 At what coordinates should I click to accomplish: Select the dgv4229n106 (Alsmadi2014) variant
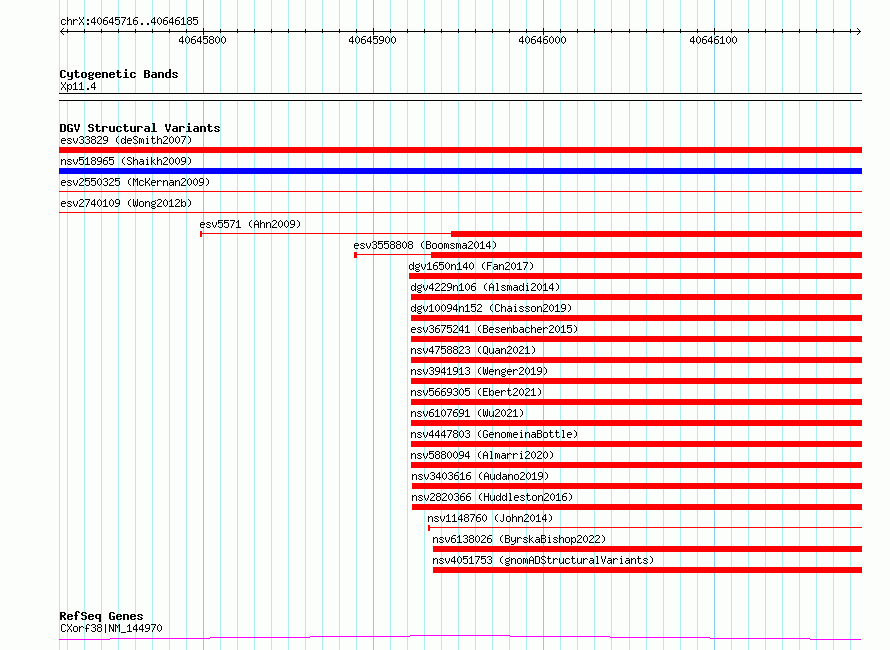pyautogui.click(x=485, y=287)
